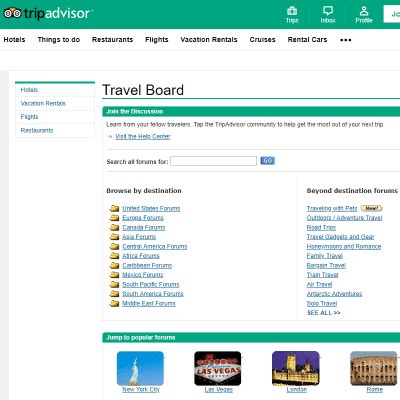
Task: Open South Pacific Forums link
Action: 151,284
